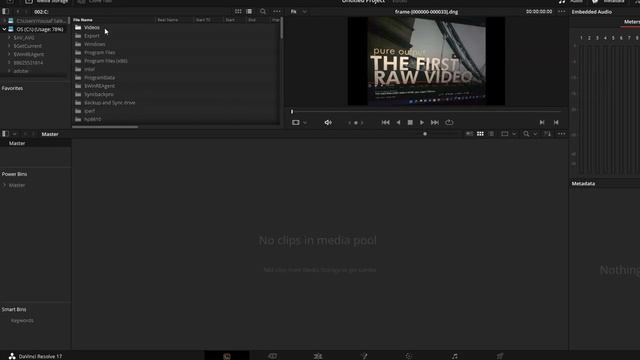Toggle the Metadata panel button at top
Image resolution: width=640 pixels, height=360 pixels.
[x=608, y=2]
